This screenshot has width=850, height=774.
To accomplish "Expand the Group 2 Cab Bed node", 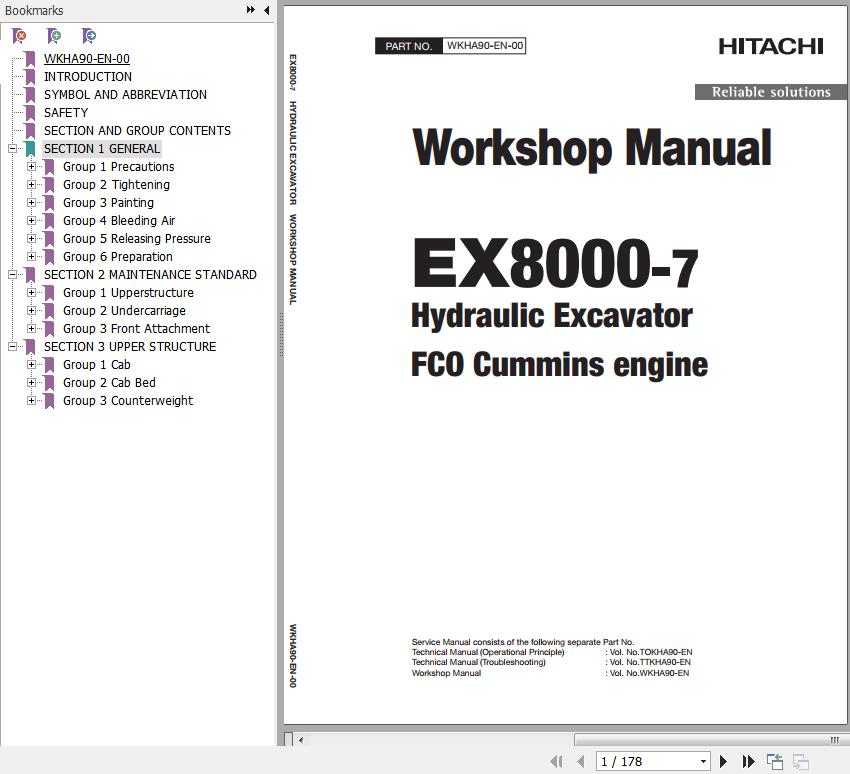I will tap(31, 383).
